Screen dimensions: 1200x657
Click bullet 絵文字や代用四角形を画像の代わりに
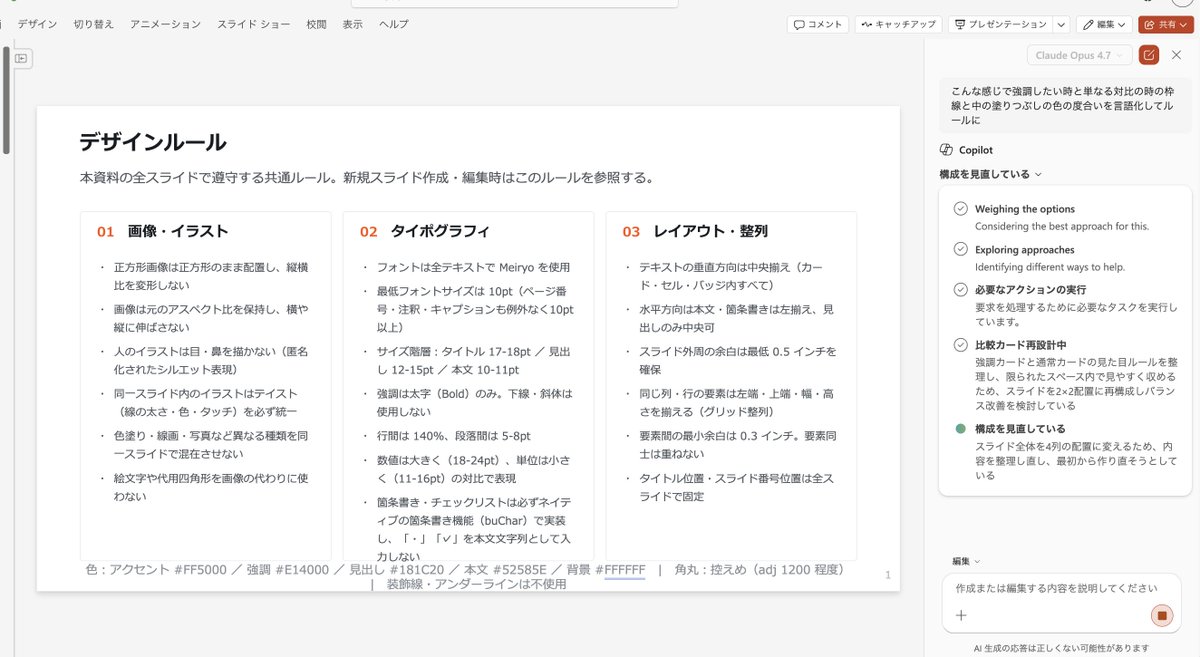(x=210, y=486)
